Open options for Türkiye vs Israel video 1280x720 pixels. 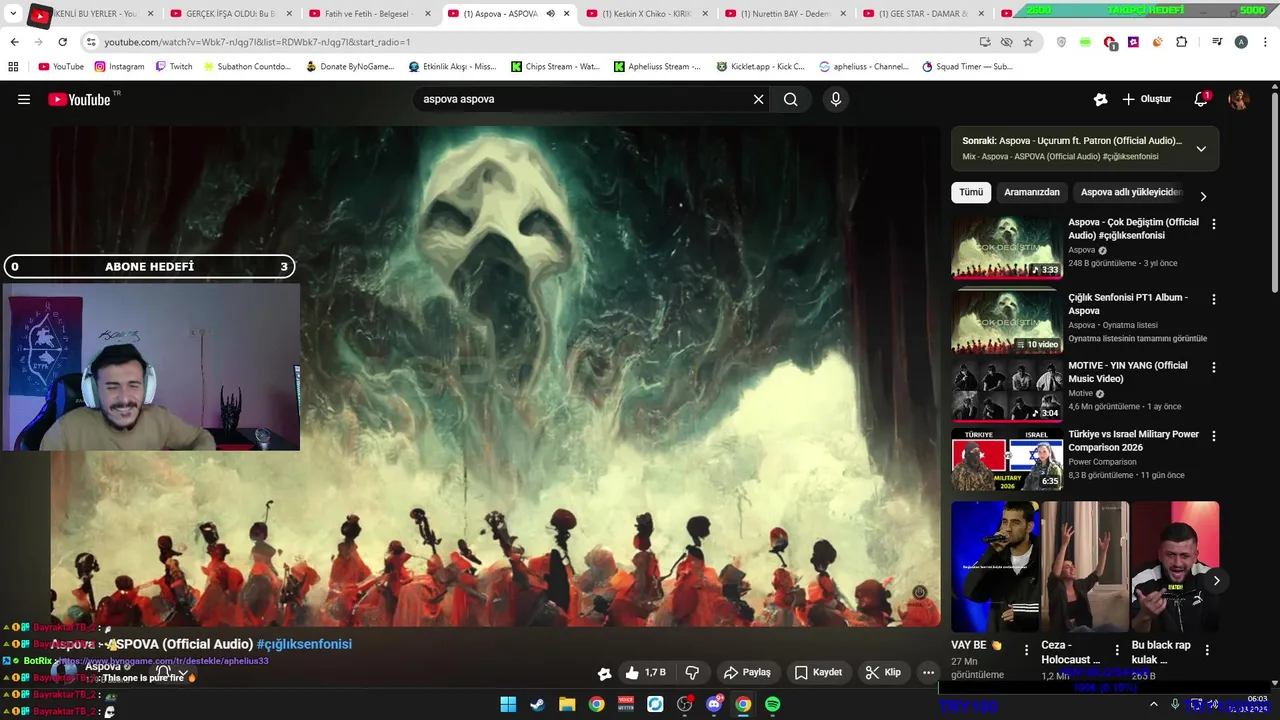click(x=1214, y=437)
